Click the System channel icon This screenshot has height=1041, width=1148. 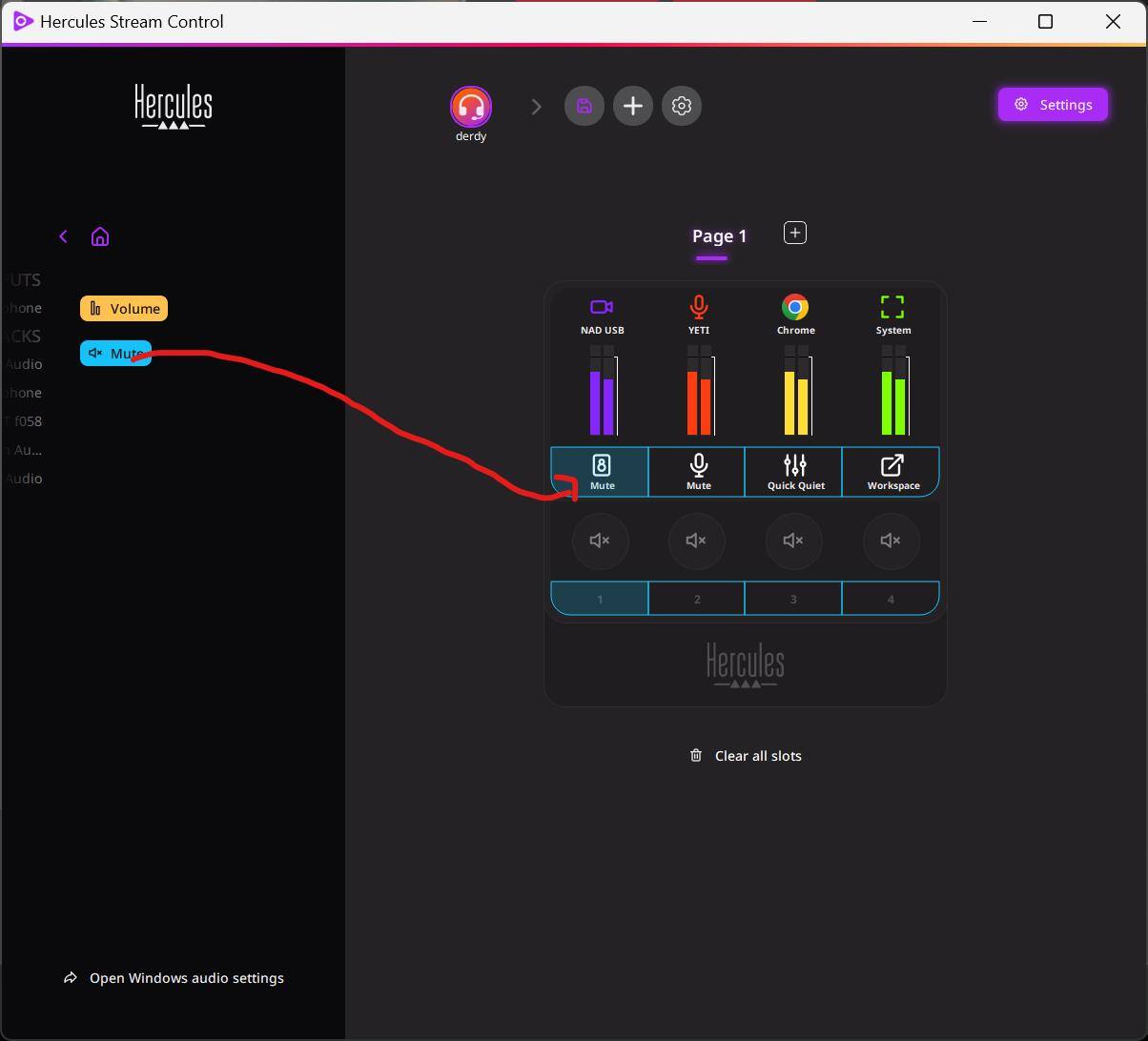pyautogui.click(x=892, y=307)
